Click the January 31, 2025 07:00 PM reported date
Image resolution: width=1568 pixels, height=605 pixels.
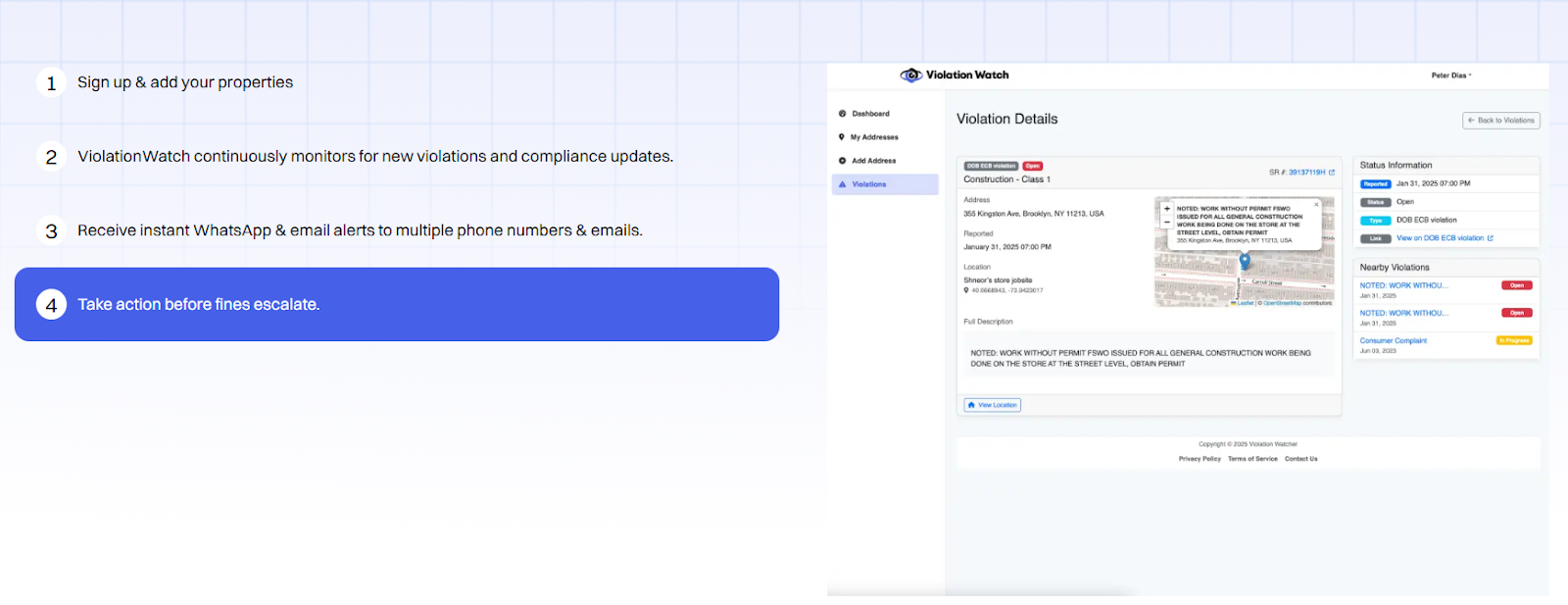point(1007,247)
